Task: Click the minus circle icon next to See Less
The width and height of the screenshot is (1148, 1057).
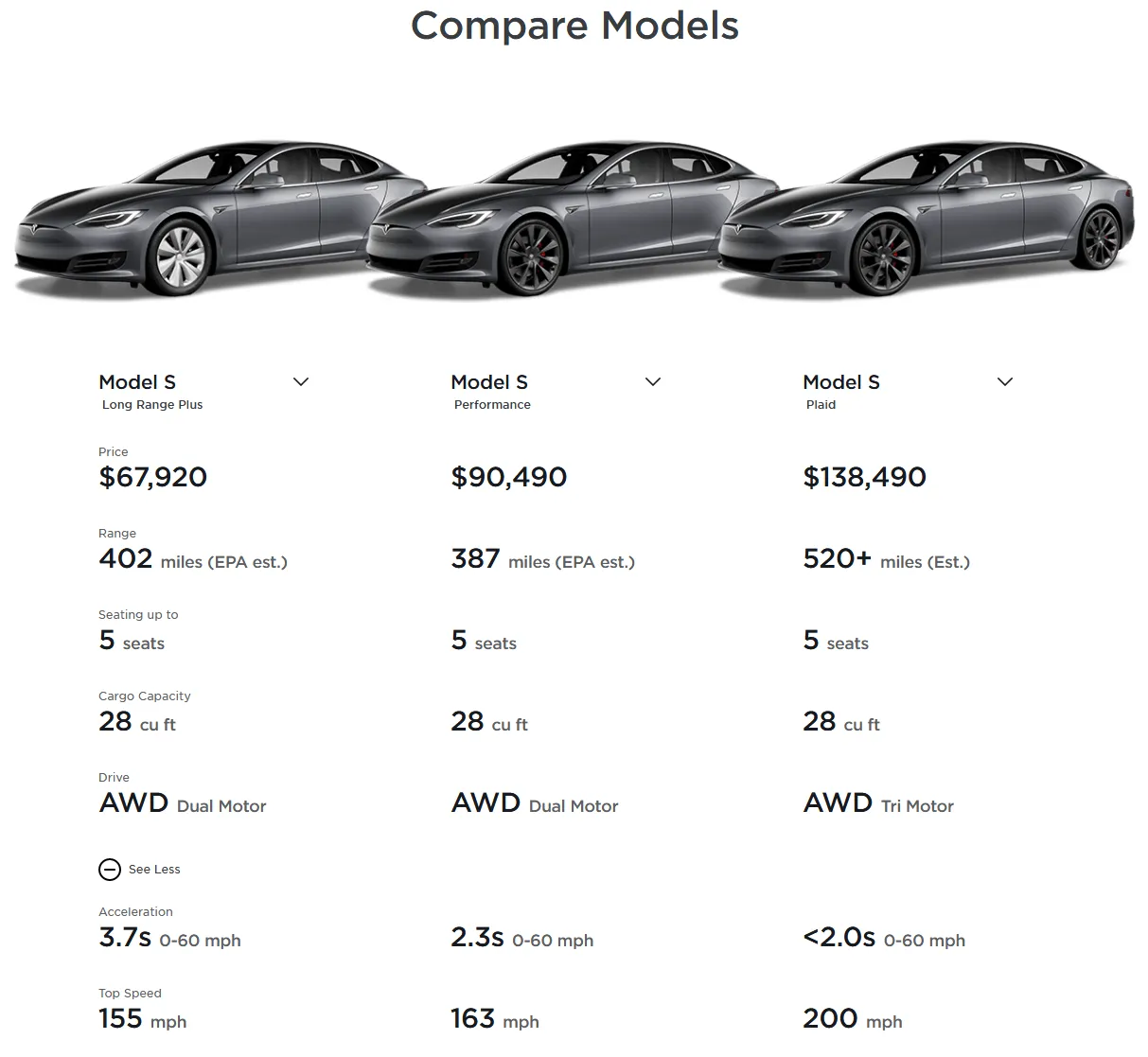Action: point(109,869)
